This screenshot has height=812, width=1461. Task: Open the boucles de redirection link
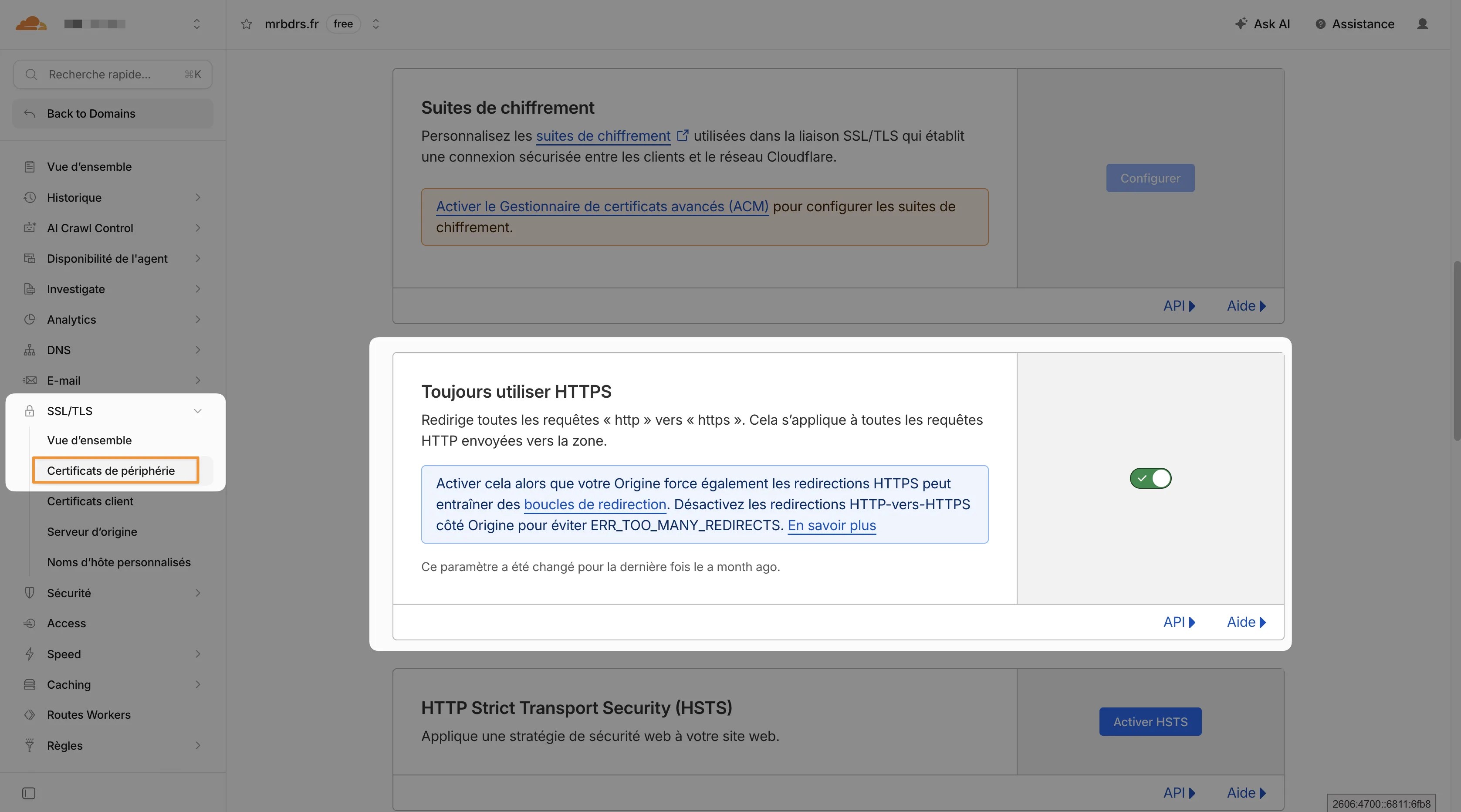(x=595, y=504)
